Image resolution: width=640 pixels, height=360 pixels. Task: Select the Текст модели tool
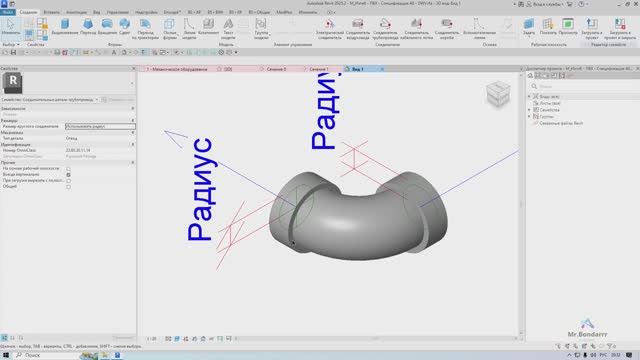228,29
